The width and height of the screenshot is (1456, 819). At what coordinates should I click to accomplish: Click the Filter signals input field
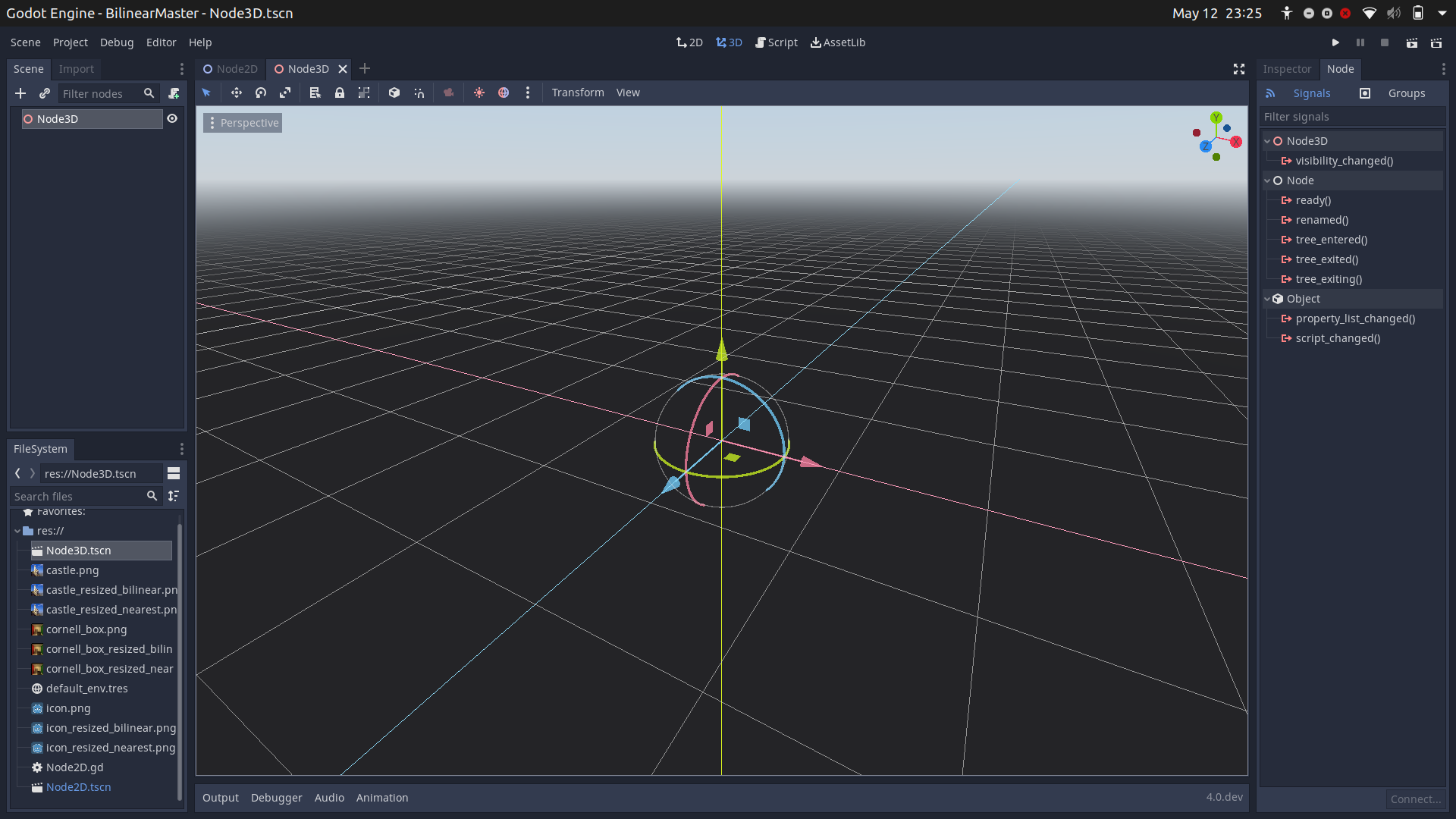1351,117
